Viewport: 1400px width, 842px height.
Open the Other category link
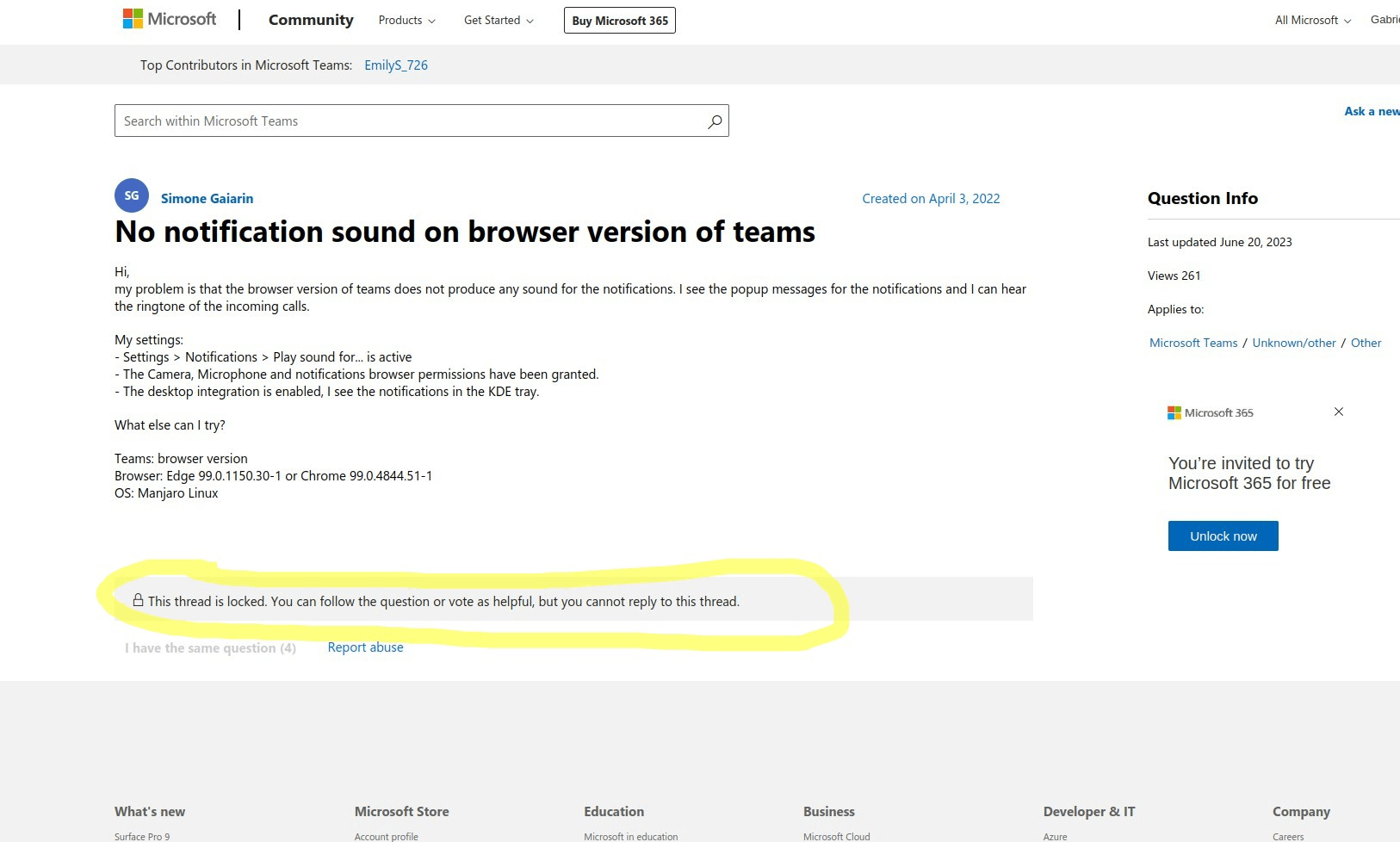pyautogui.click(x=1366, y=343)
